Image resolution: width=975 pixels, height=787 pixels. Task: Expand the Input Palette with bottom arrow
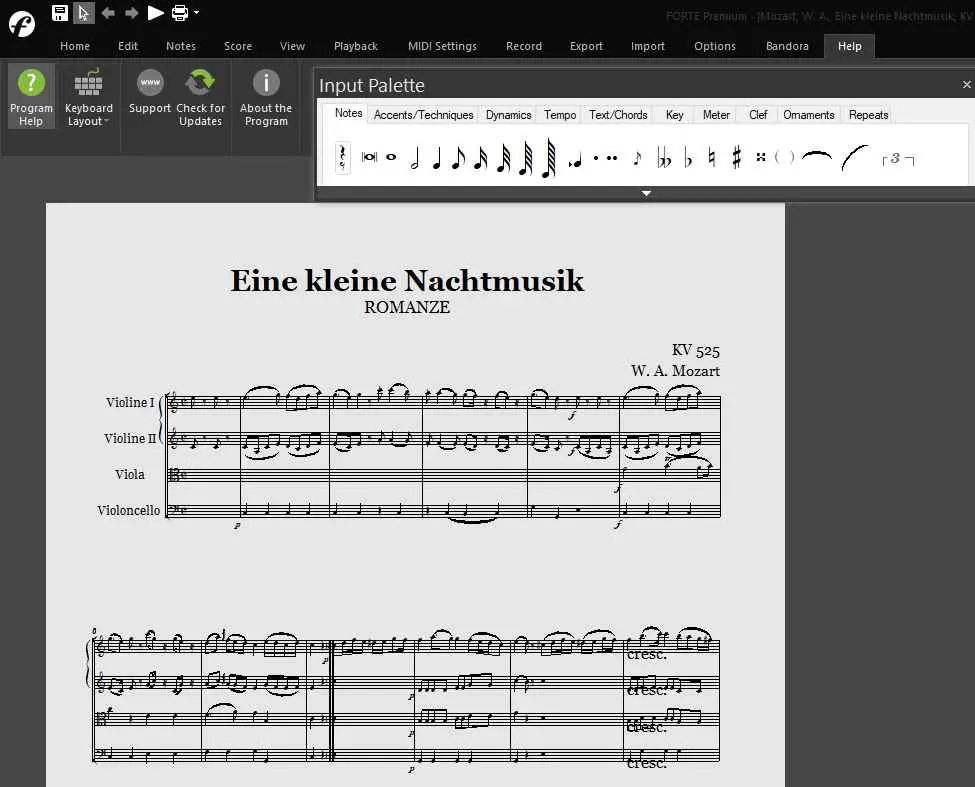(646, 193)
